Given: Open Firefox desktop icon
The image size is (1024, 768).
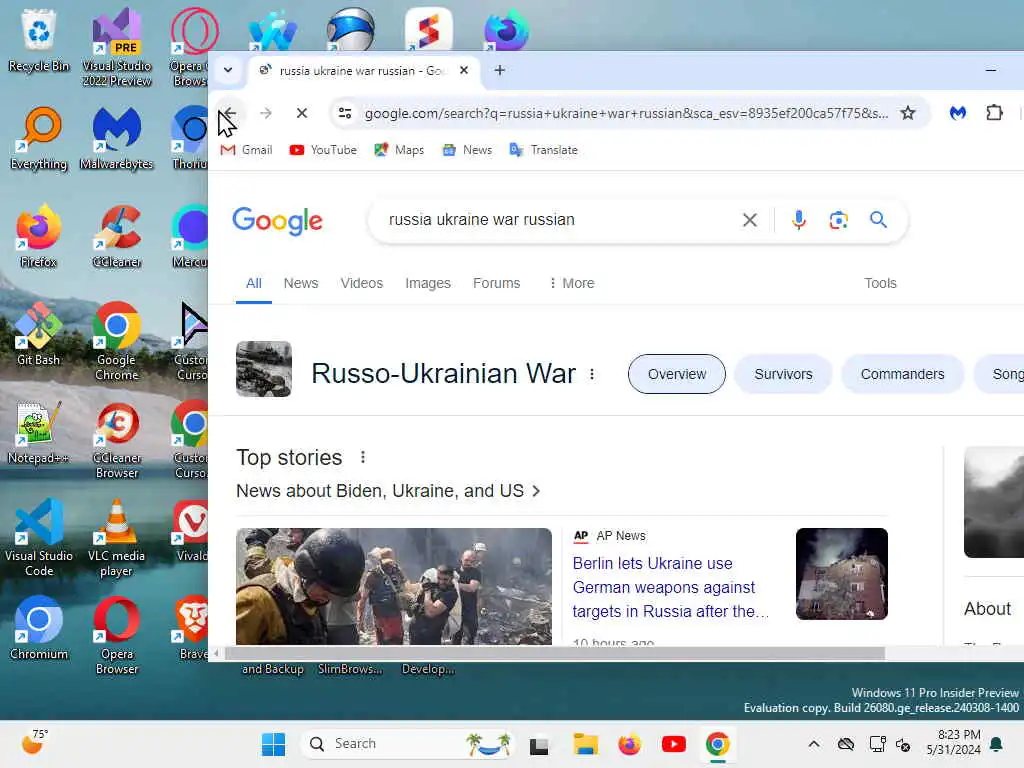Looking at the screenshot, I should tap(39, 236).
